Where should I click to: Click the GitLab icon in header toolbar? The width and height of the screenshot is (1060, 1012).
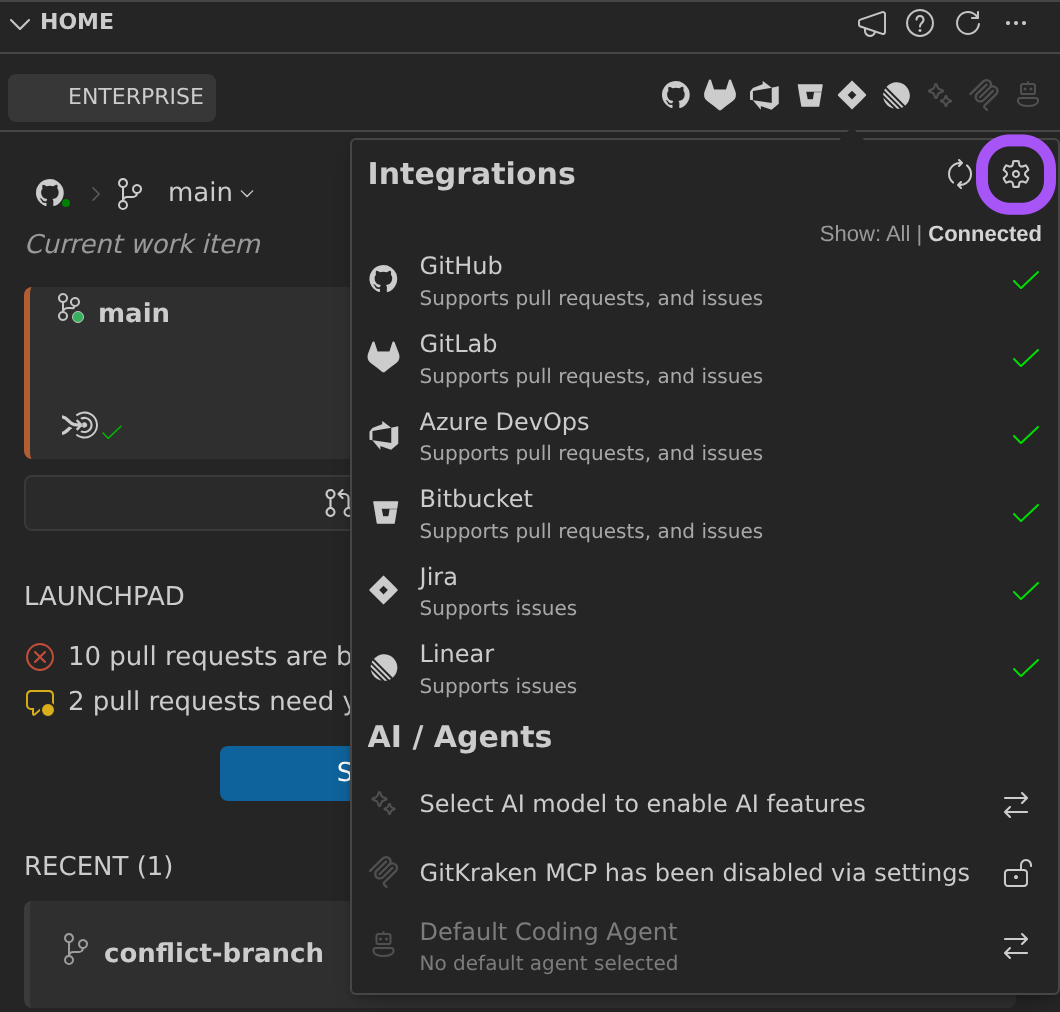[x=720, y=95]
